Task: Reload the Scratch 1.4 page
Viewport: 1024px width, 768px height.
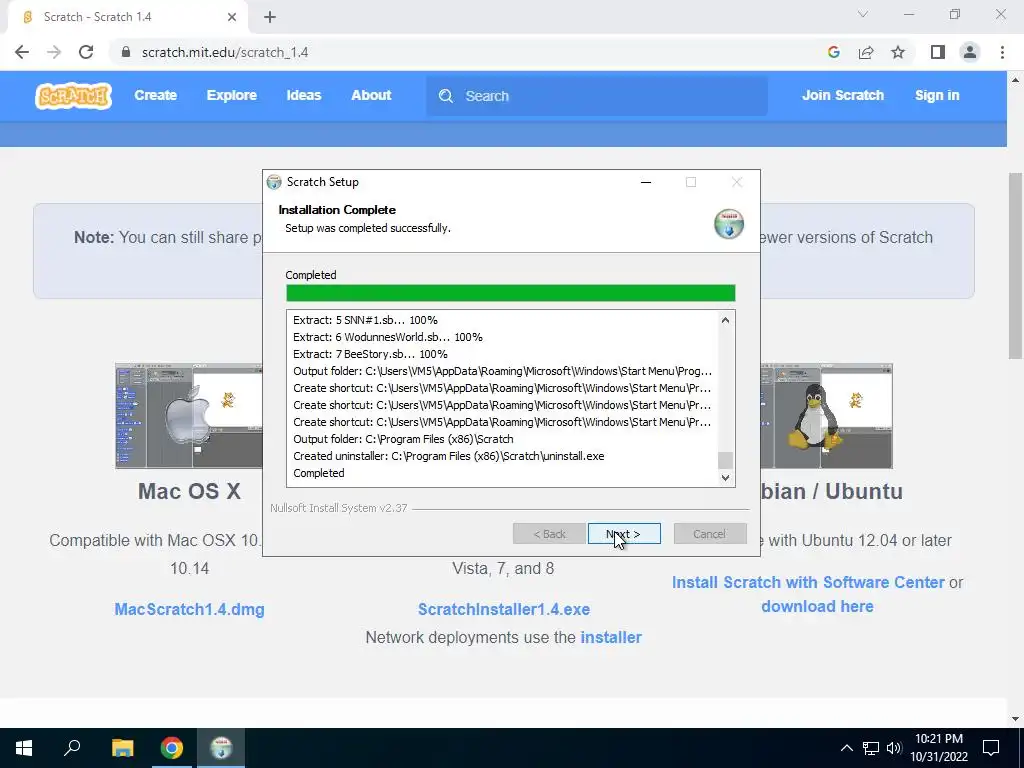Action: [x=86, y=52]
